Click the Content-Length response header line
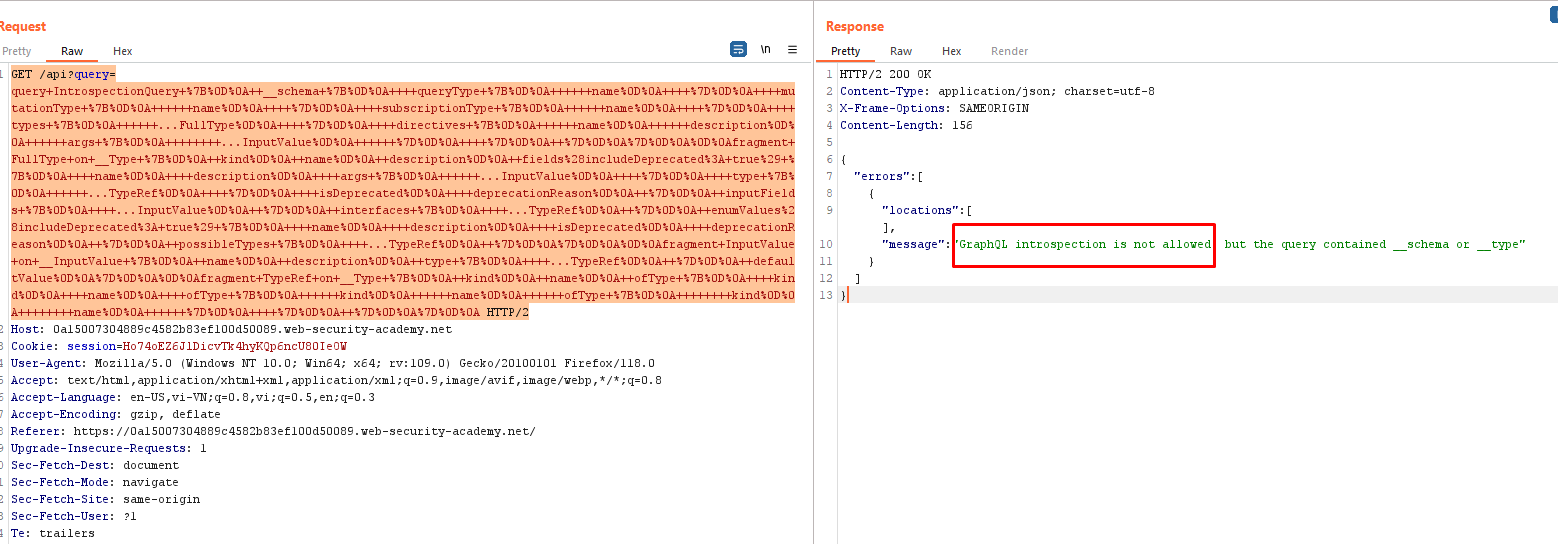Viewport: 1558px width, 544px height. coord(906,125)
